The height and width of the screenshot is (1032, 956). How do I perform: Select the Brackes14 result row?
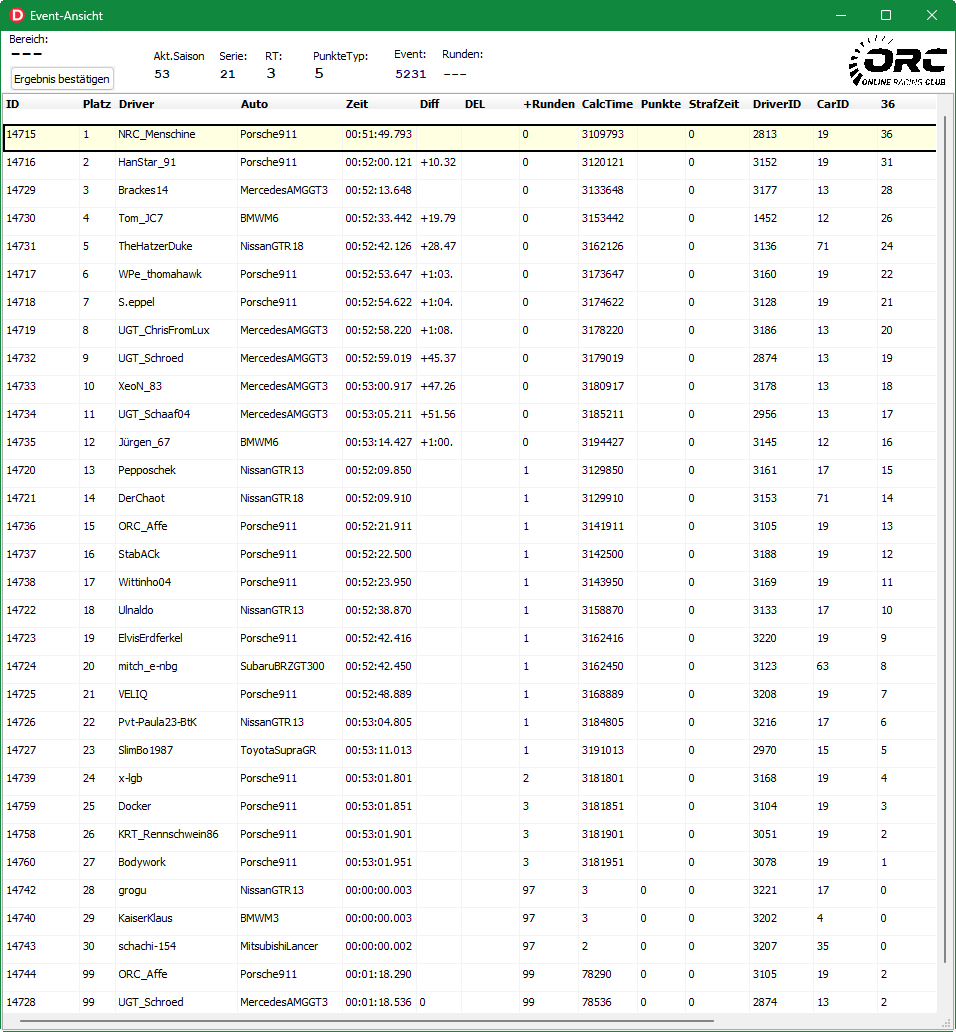143,190
